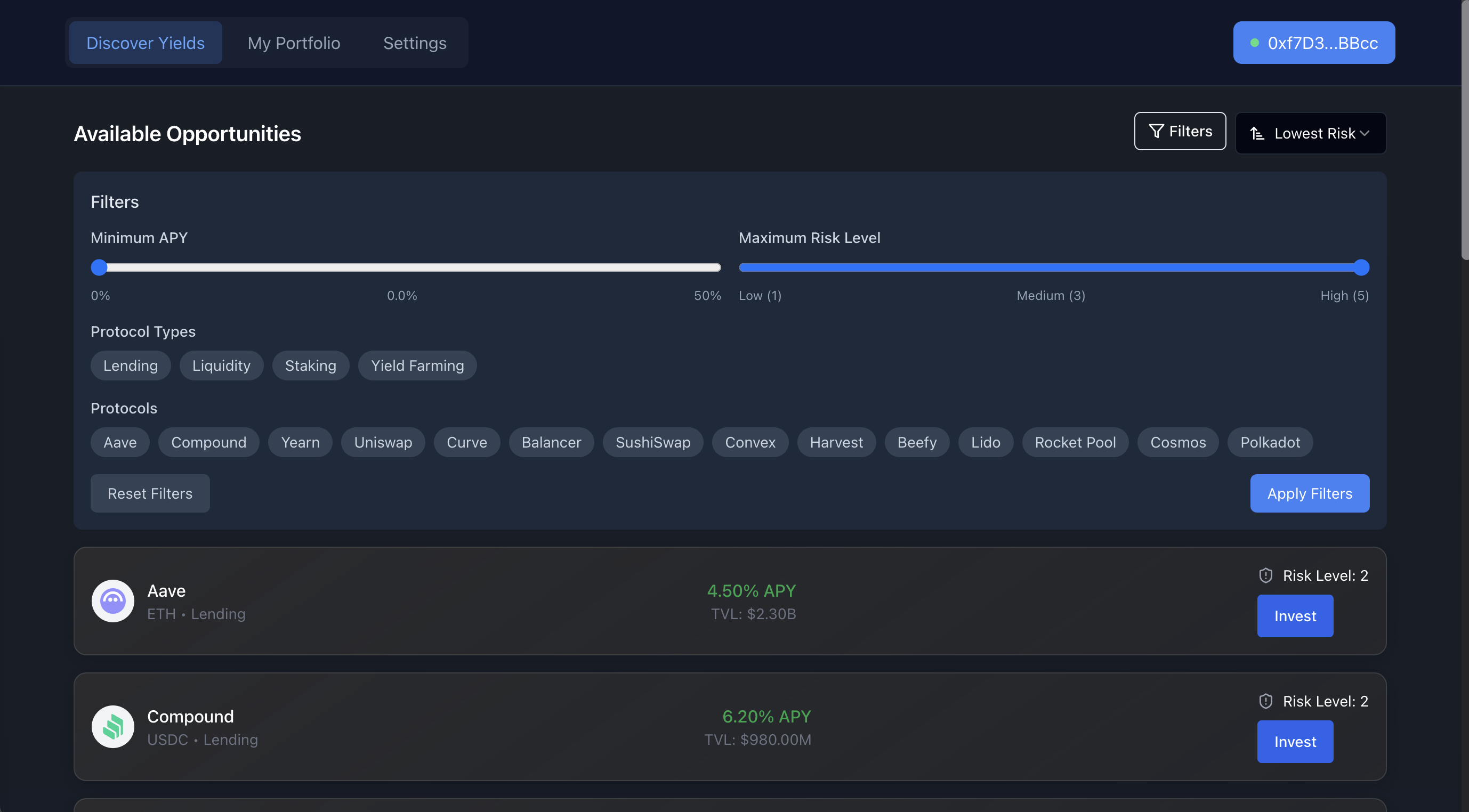1469x812 pixels.
Task: Toggle the Compound protocol filter chip
Action: tap(209, 442)
